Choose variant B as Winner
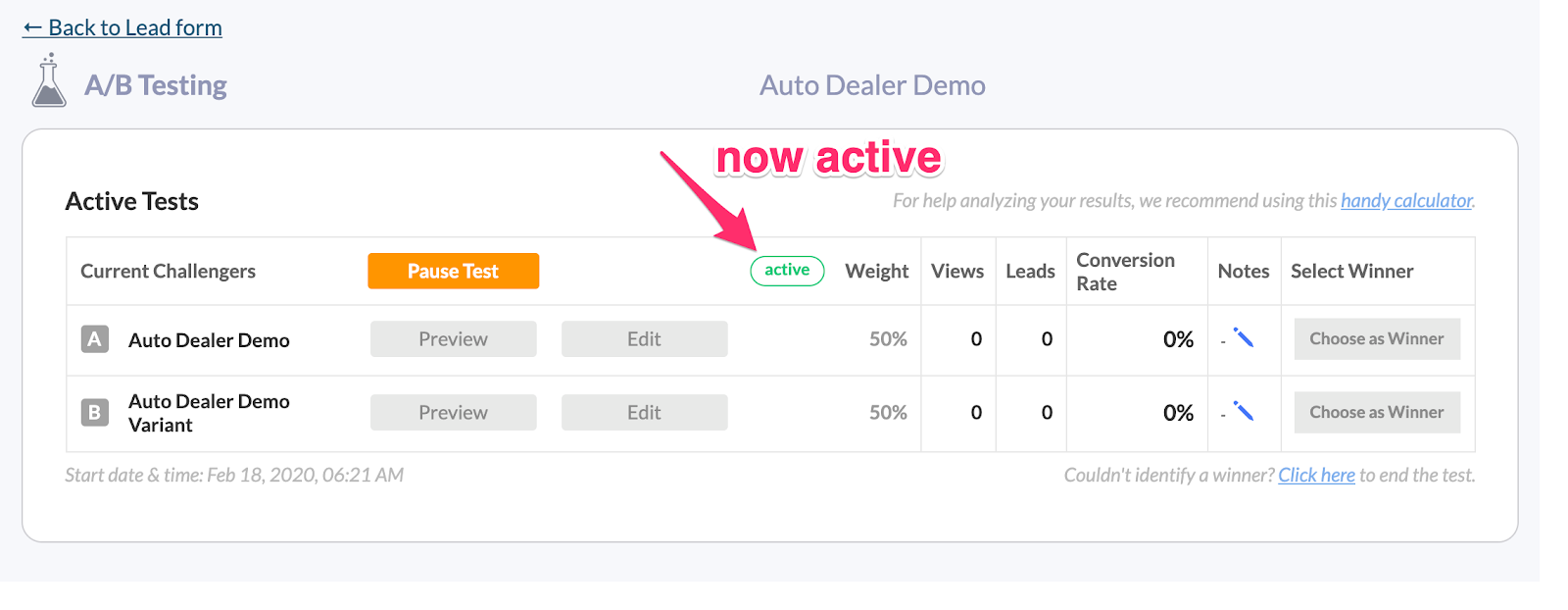Image resolution: width=1568 pixels, height=610 pixels. [1376, 413]
